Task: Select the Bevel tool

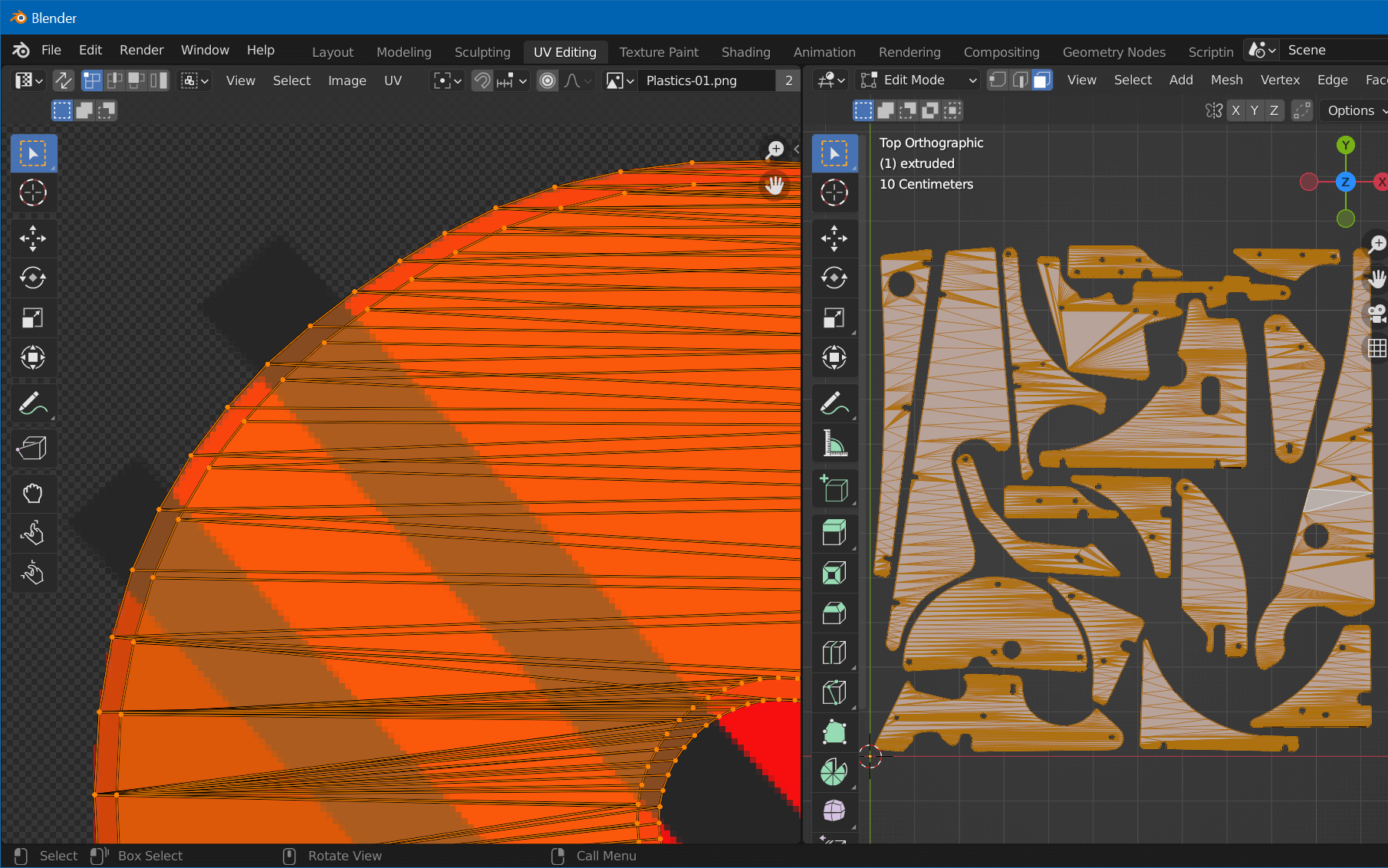Action: click(834, 613)
